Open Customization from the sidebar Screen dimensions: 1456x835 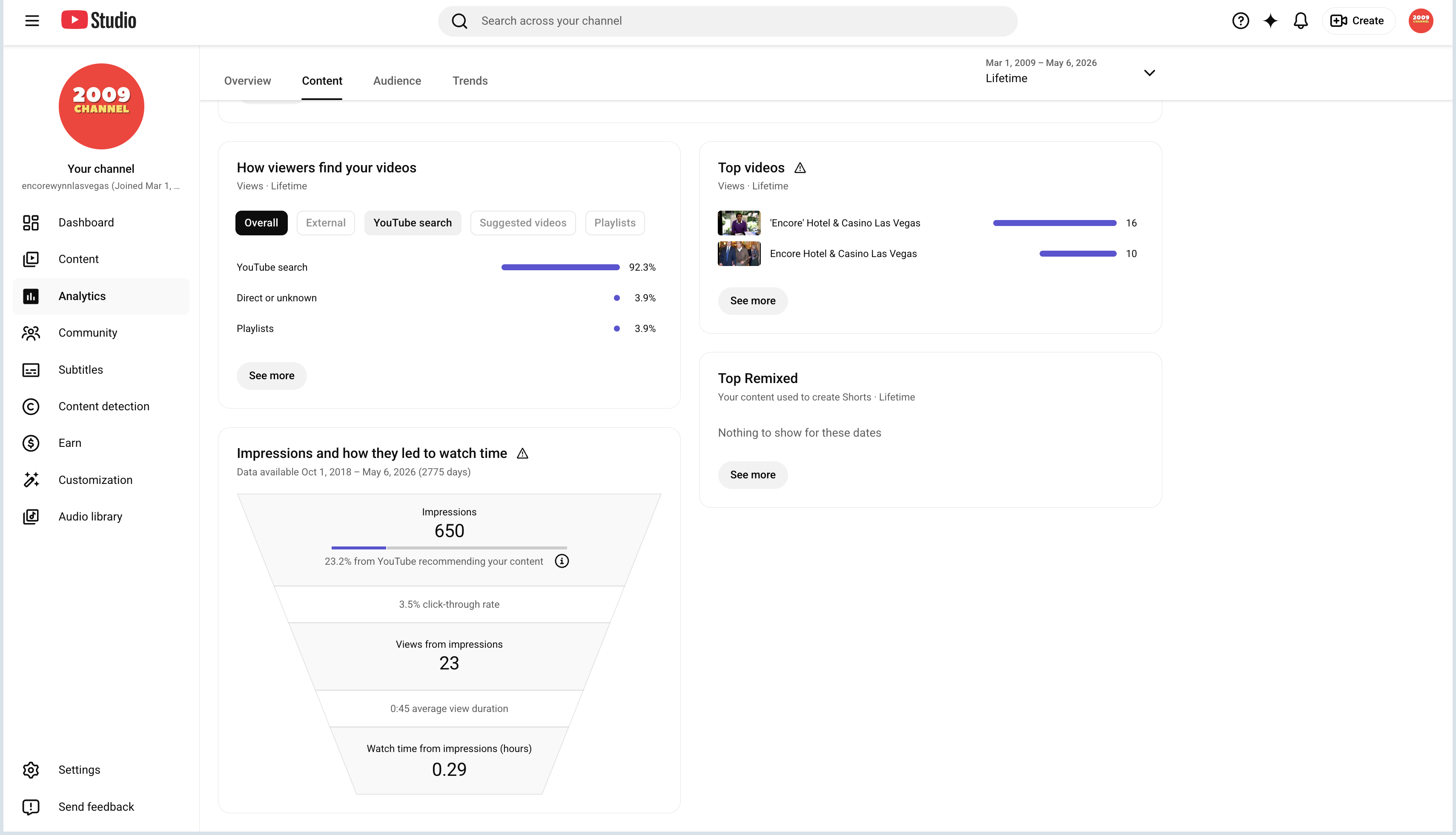click(101, 480)
